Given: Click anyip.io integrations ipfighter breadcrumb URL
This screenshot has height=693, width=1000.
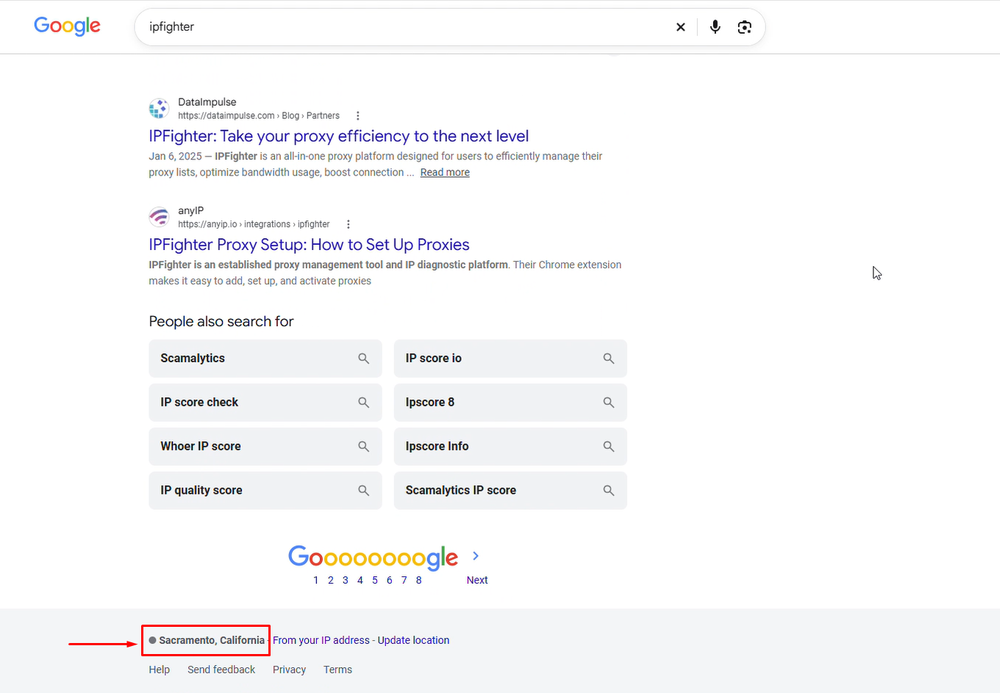Looking at the screenshot, I should pyautogui.click(x=254, y=224).
